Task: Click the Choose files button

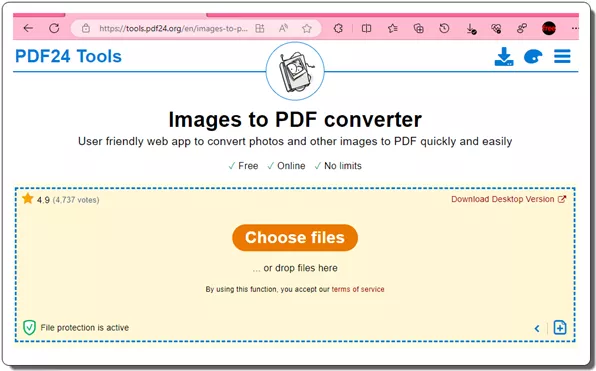Action: 295,238
